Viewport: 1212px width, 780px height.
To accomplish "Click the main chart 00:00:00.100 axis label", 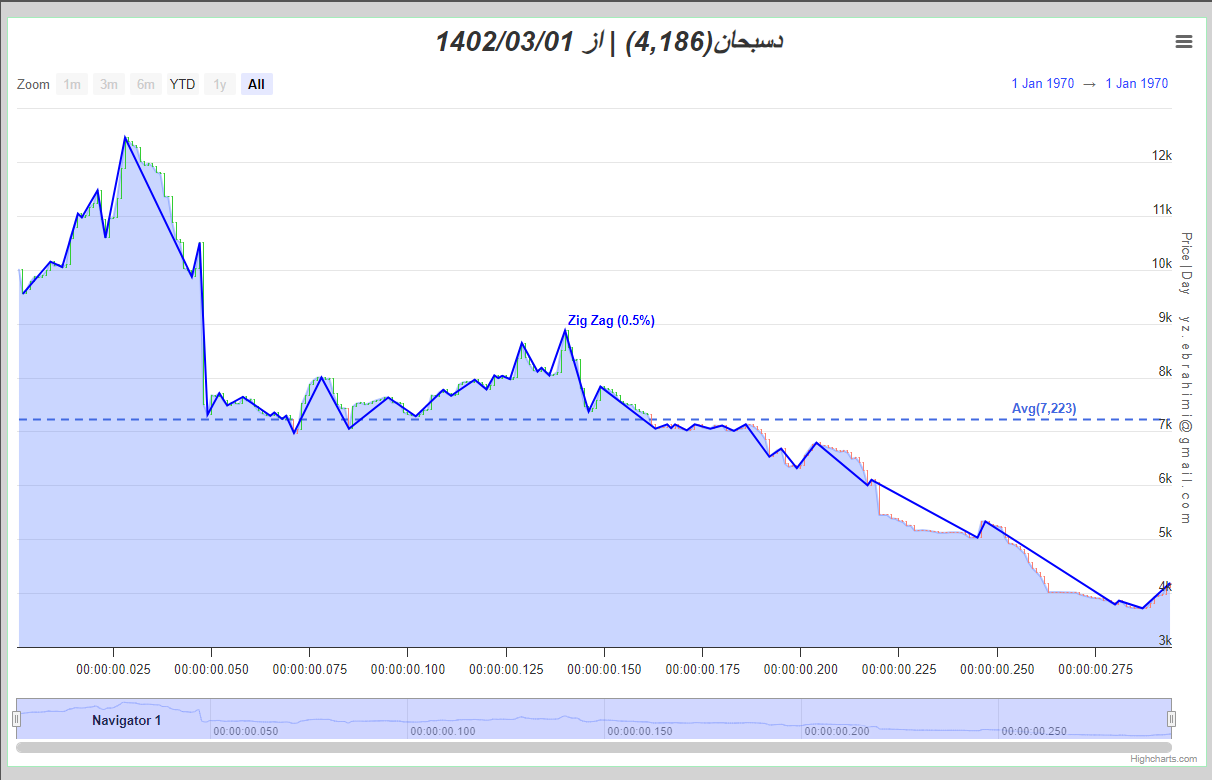I will point(408,669).
